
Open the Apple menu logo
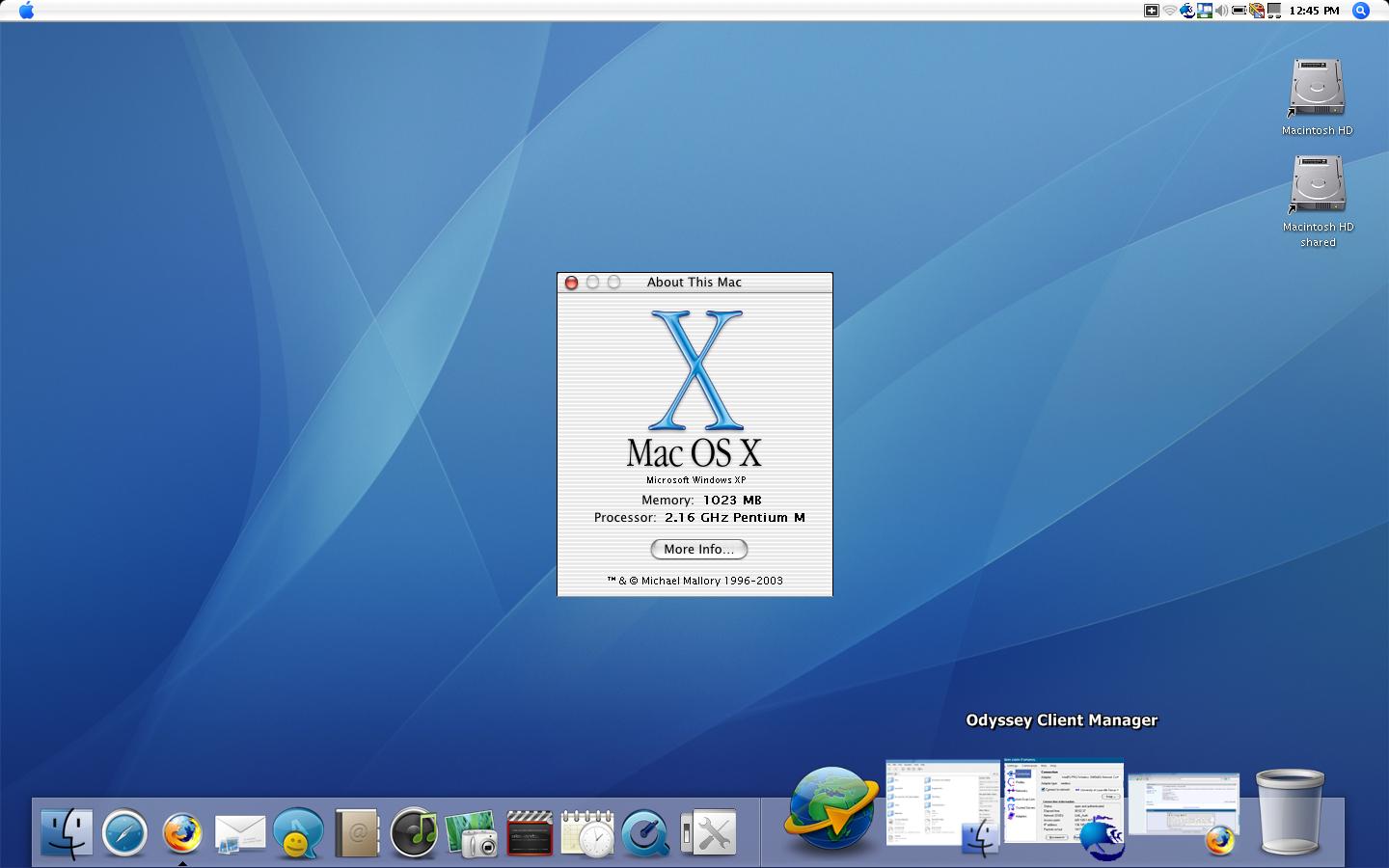coord(26,11)
